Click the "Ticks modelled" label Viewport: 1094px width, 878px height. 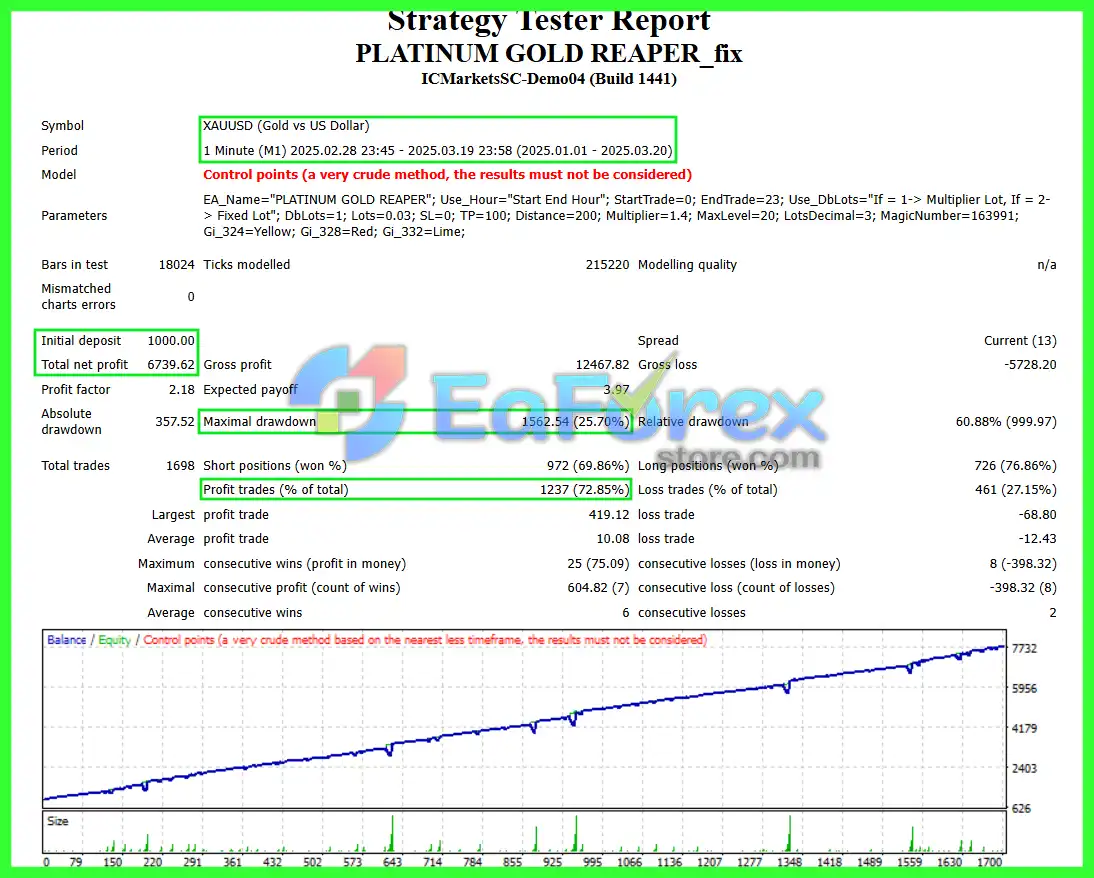point(246,265)
